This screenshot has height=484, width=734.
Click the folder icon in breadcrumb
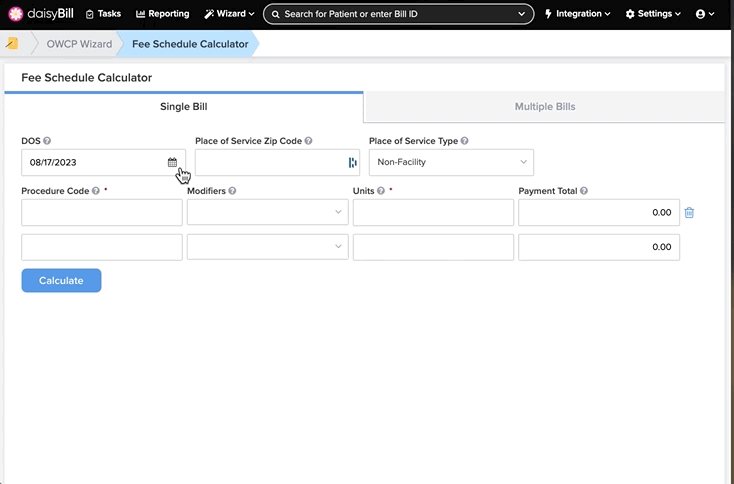pyautogui.click(x=12, y=44)
